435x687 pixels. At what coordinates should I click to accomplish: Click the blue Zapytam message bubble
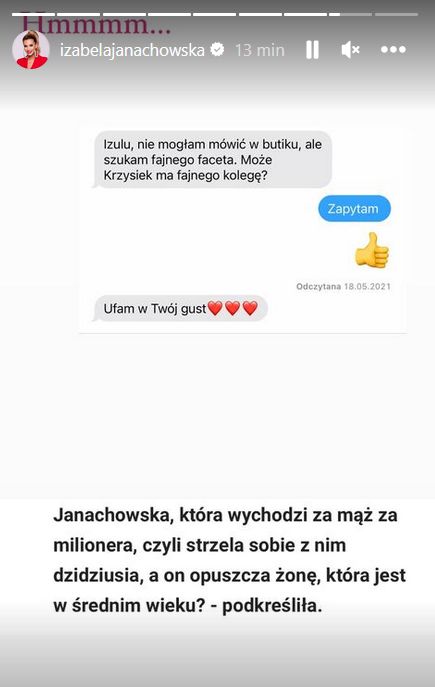pos(354,209)
